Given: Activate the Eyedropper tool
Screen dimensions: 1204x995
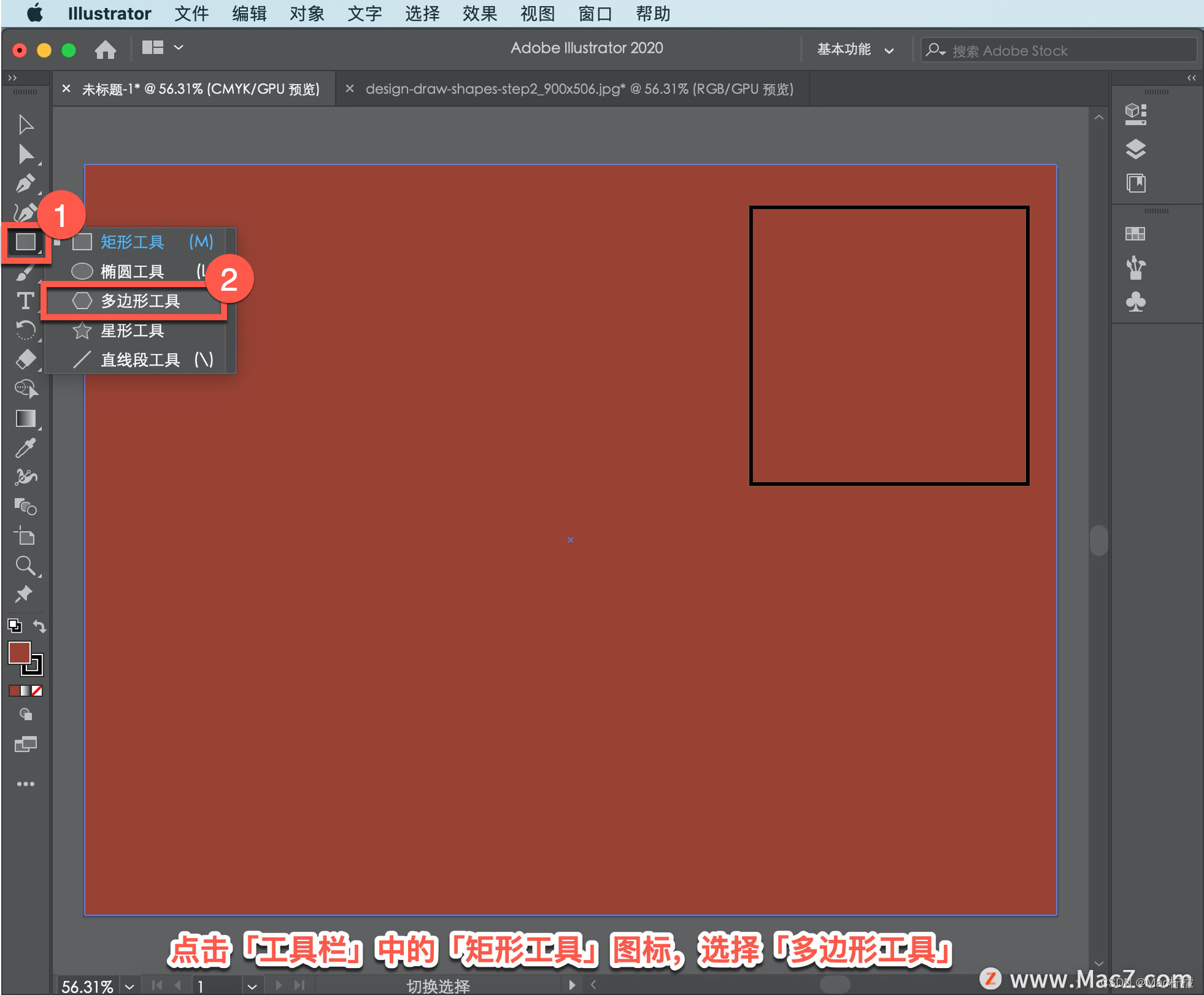Looking at the screenshot, I should (25, 448).
